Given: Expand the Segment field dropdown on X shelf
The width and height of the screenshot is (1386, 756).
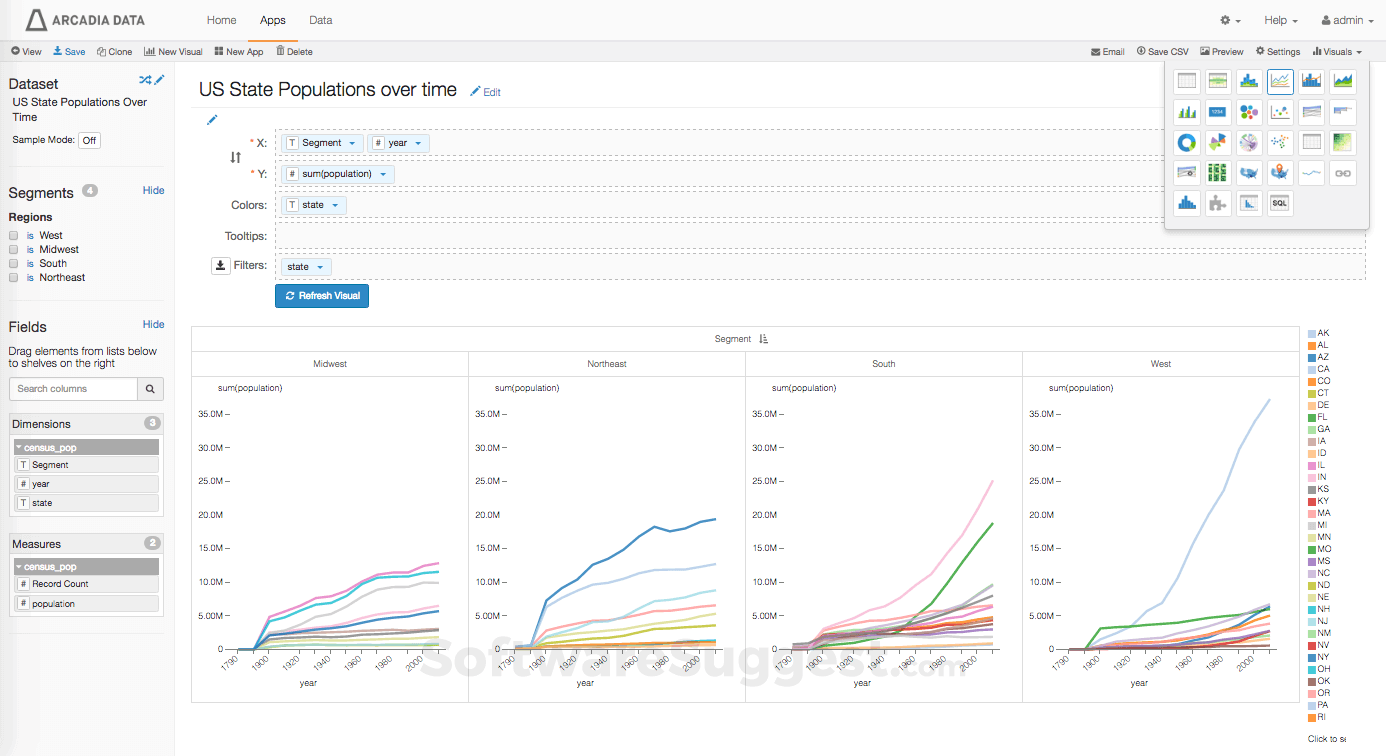Looking at the screenshot, I should 352,143.
